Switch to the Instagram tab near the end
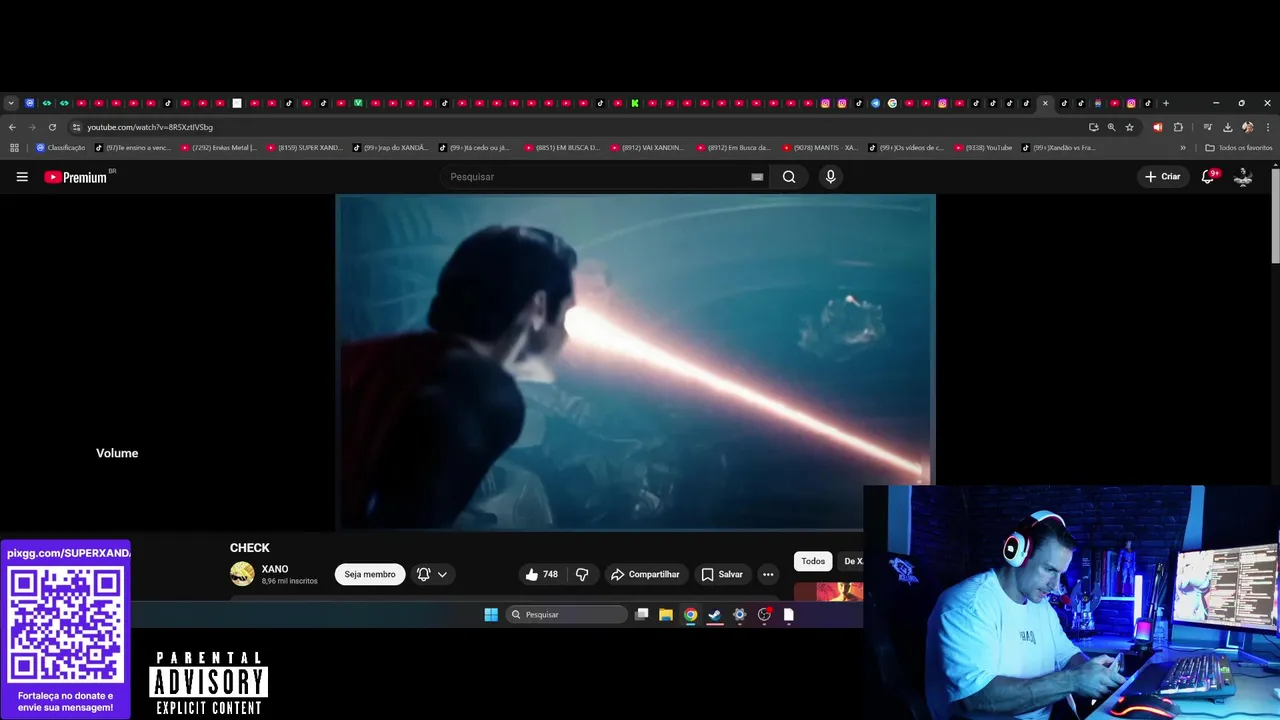This screenshot has height=720, width=1280. pos(1131,103)
